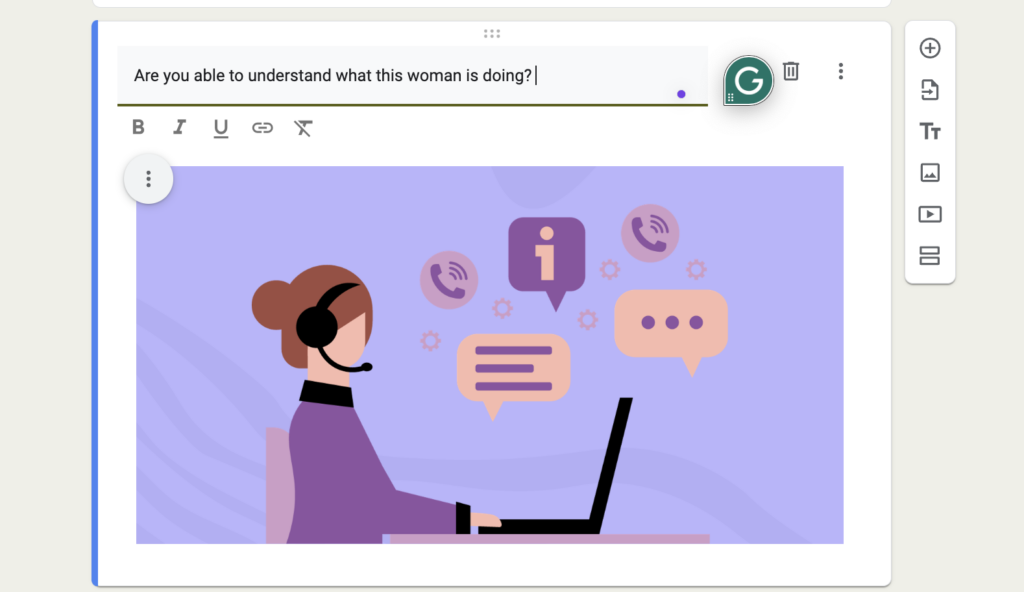Apply italic formatting to question text
This screenshot has height=592, width=1024.
pyautogui.click(x=179, y=128)
